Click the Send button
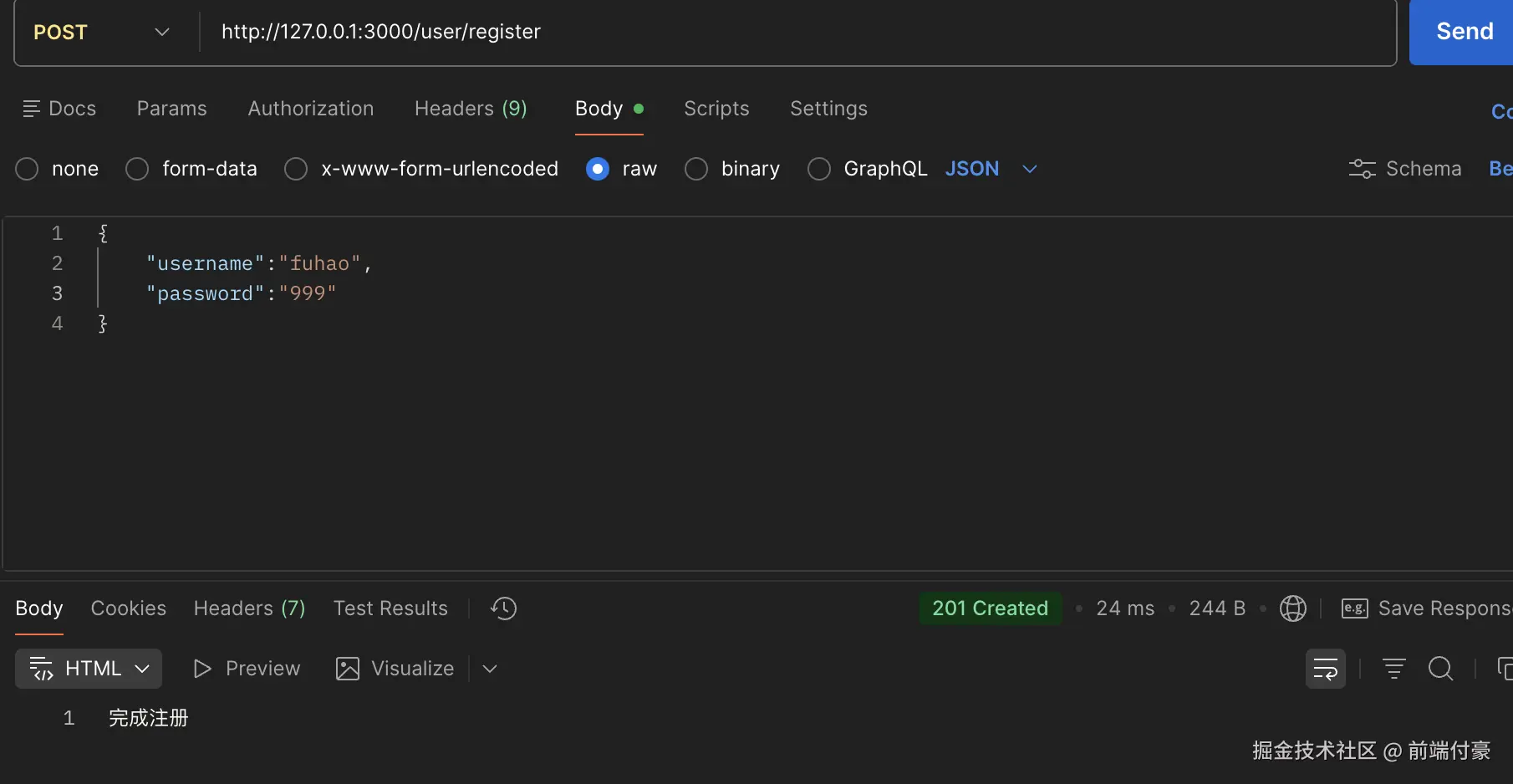The image size is (1513, 784). click(x=1464, y=32)
